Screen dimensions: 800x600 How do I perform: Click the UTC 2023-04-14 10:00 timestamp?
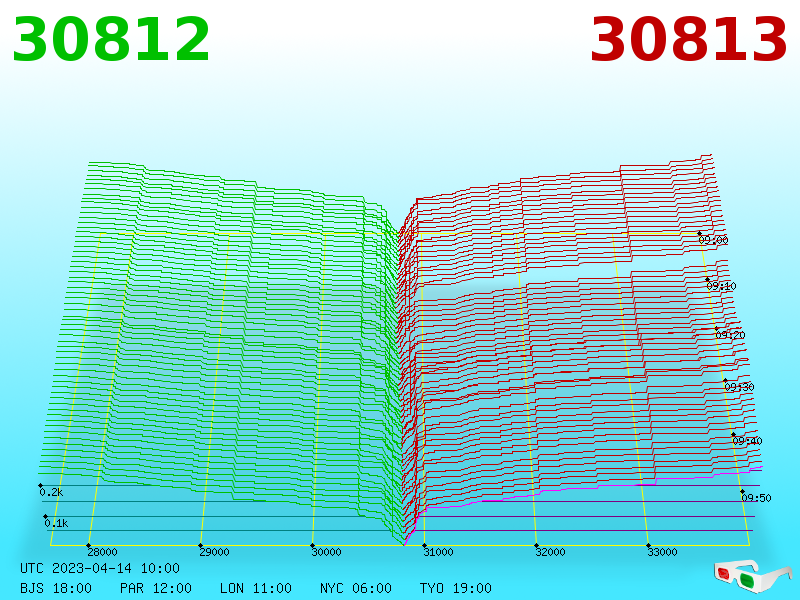(100, 568)
